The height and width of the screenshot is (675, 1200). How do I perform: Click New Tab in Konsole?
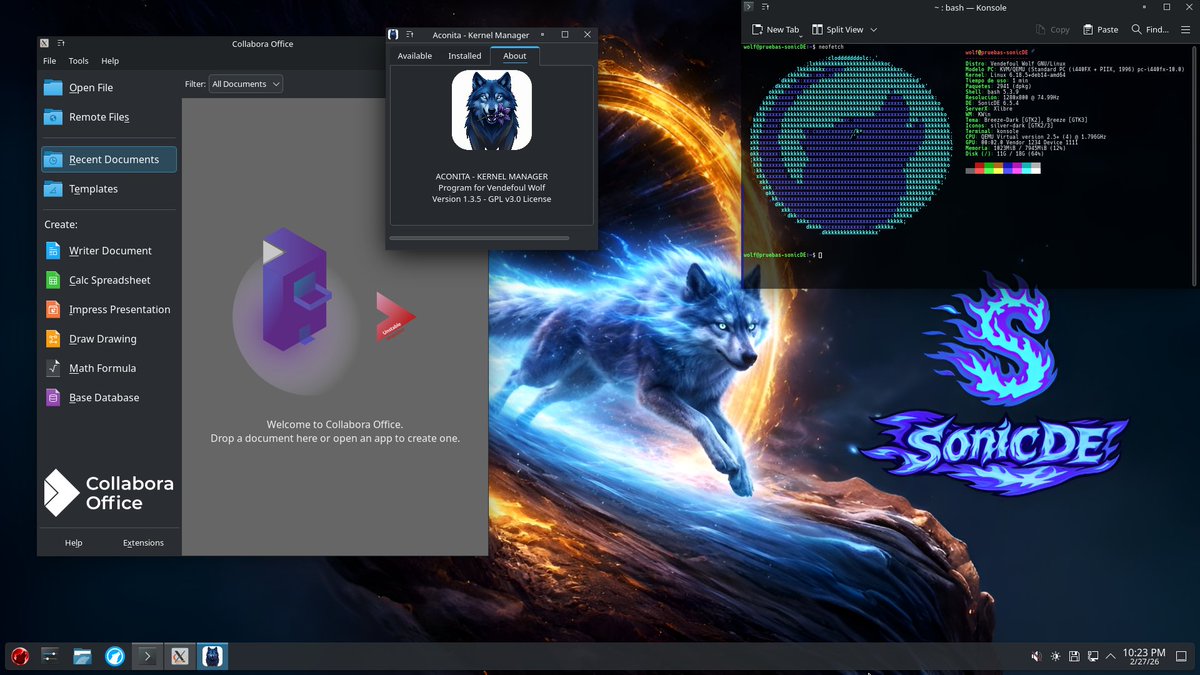(776, 30)
